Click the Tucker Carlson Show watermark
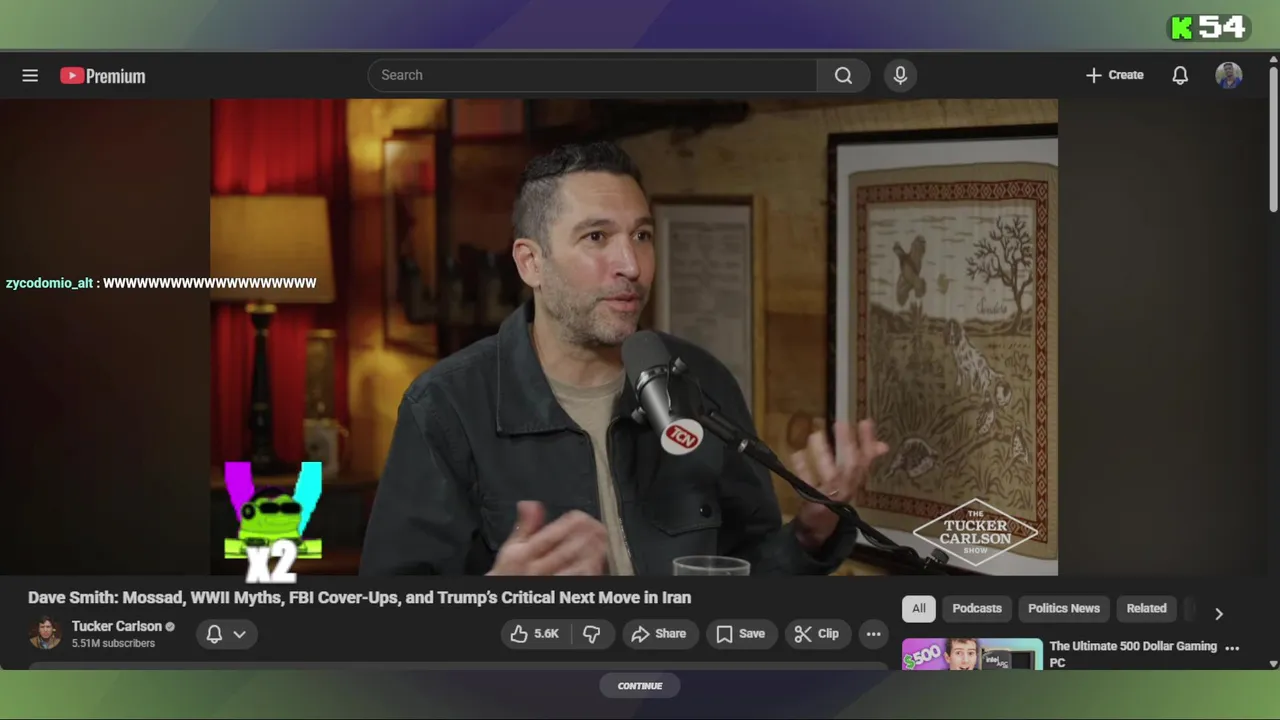Screen dimensions: 1280x720 [x=976, y=533]
